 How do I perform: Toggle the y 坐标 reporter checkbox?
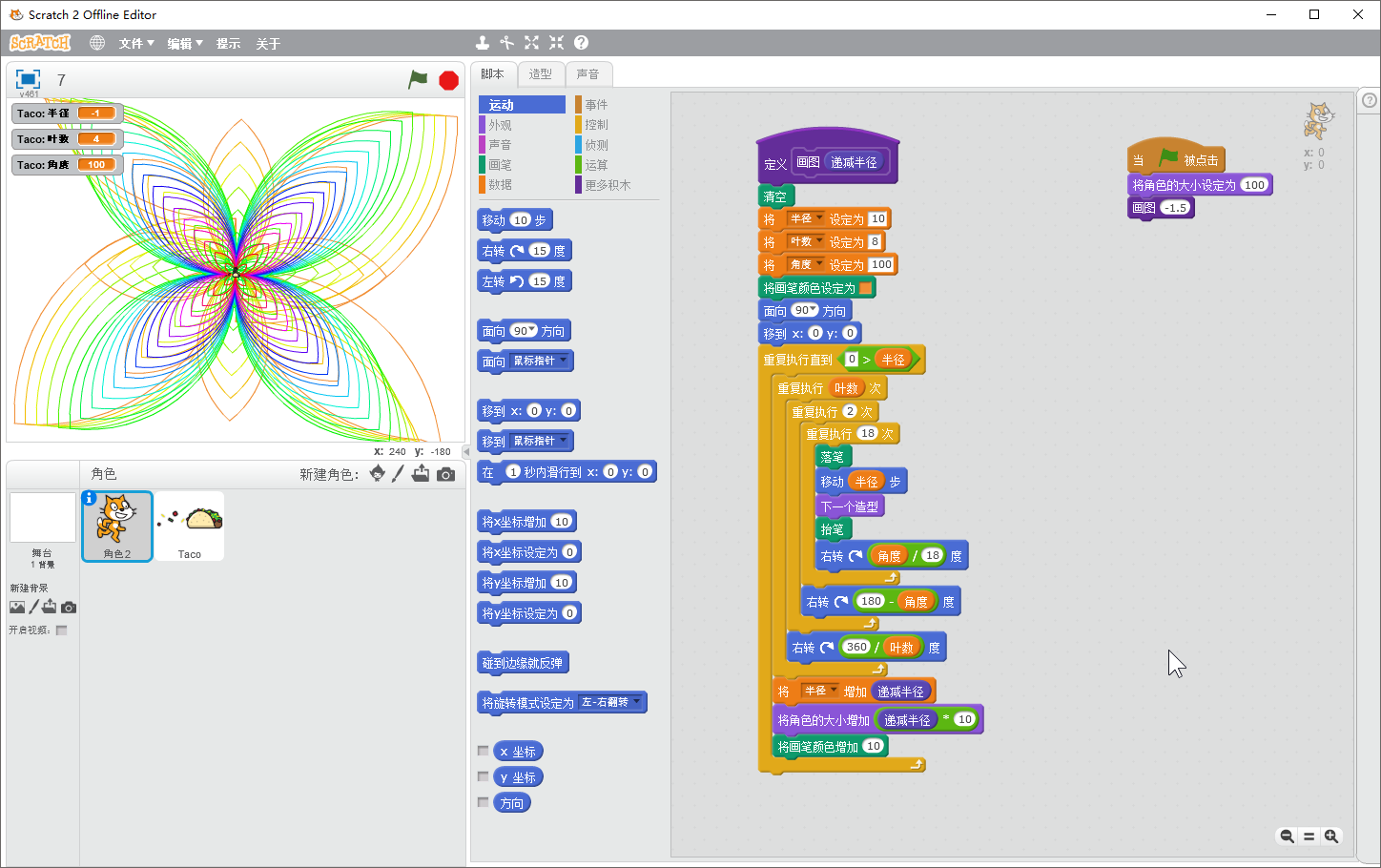click(x=484, y=776)
